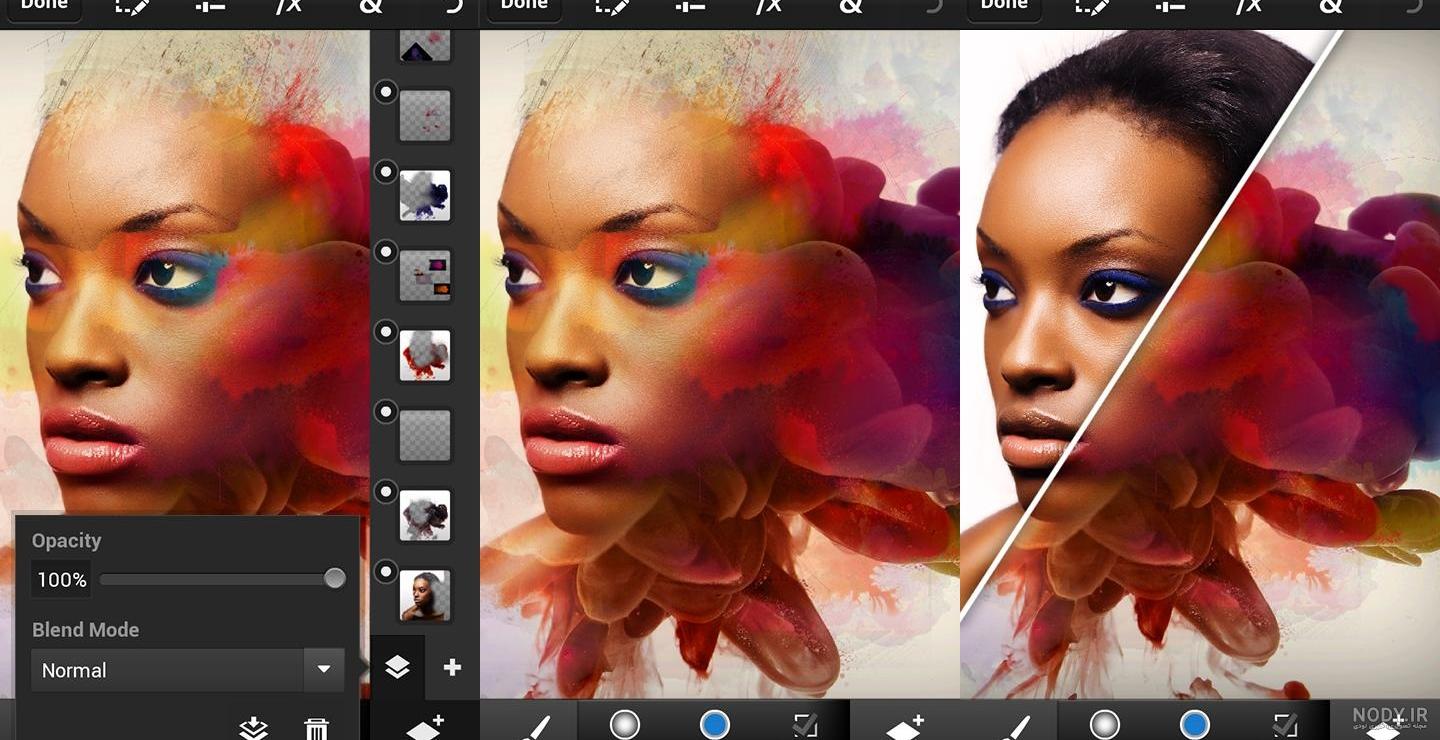The width and height of the screenshot is (1440, 740).
Task: Toggle visibility of the woman portrait layer
Action: click(385, 572)
